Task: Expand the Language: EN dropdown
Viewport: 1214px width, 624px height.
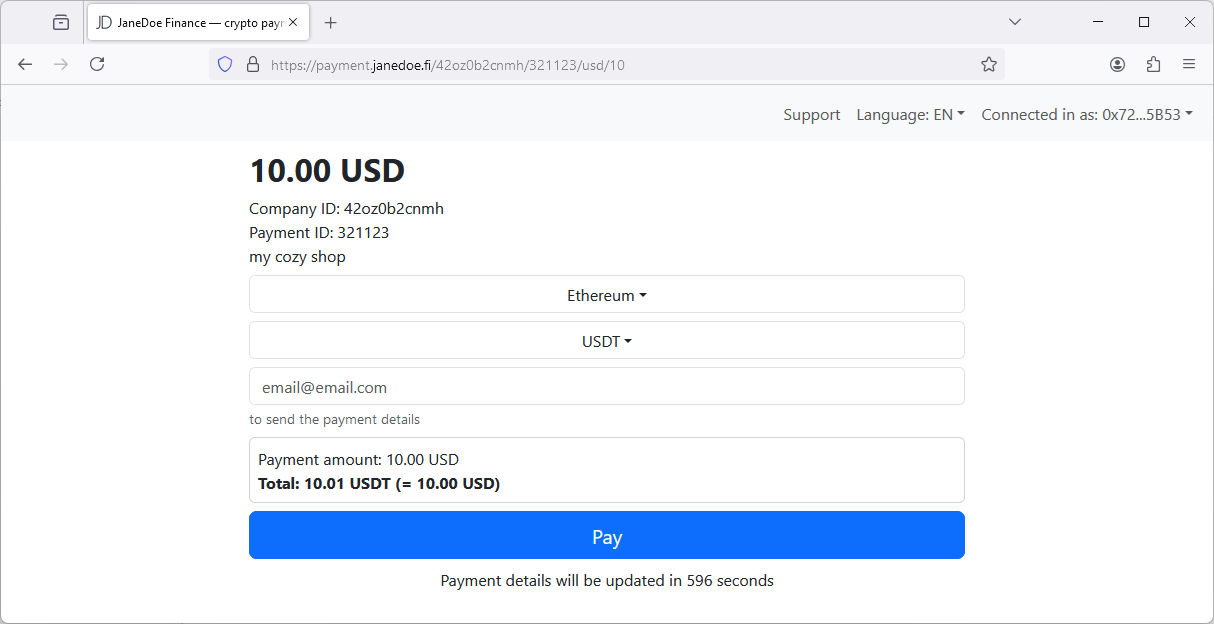Action: 910,115
